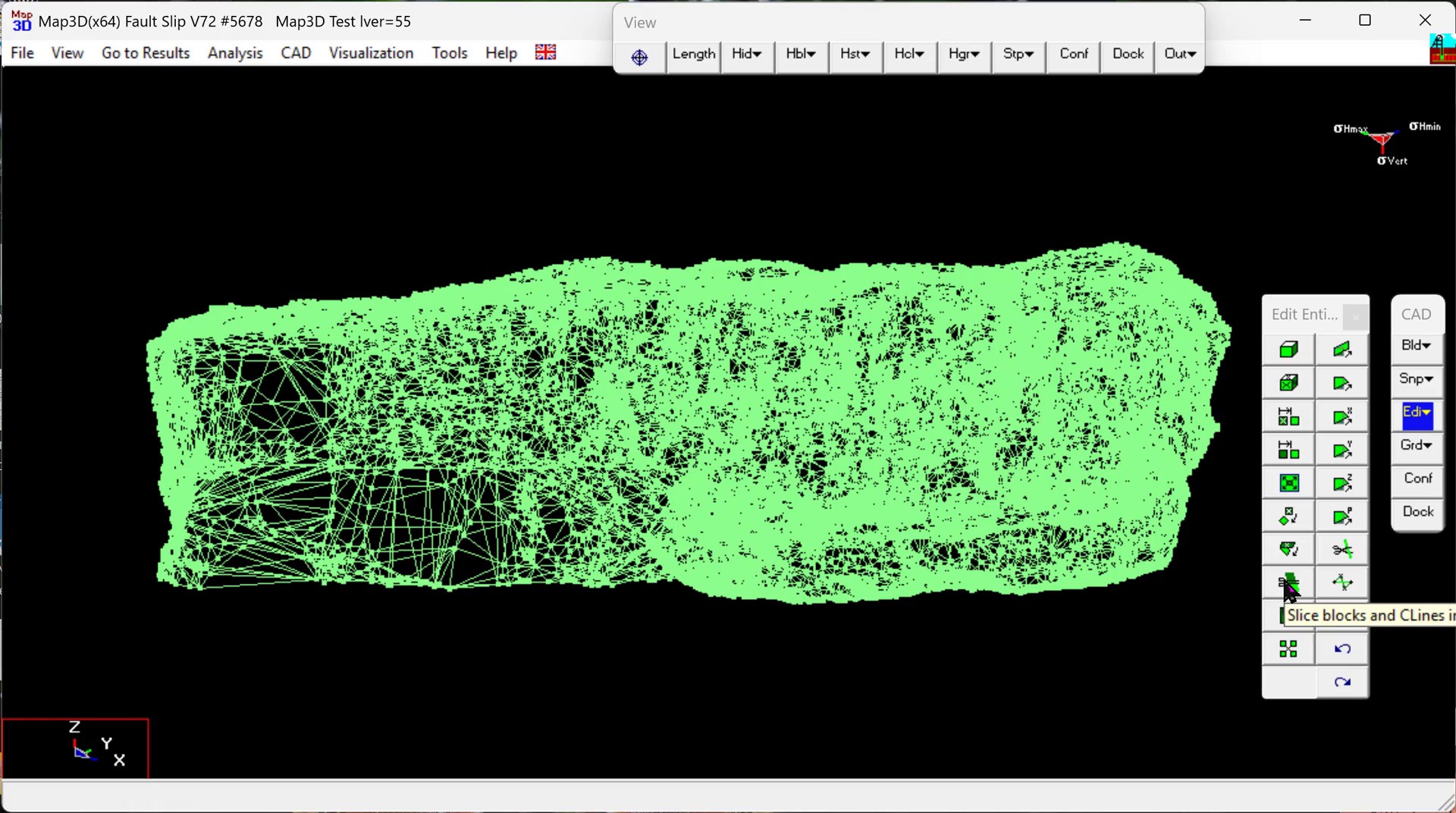Click the solid green block icon

(x=1288, y=350)
